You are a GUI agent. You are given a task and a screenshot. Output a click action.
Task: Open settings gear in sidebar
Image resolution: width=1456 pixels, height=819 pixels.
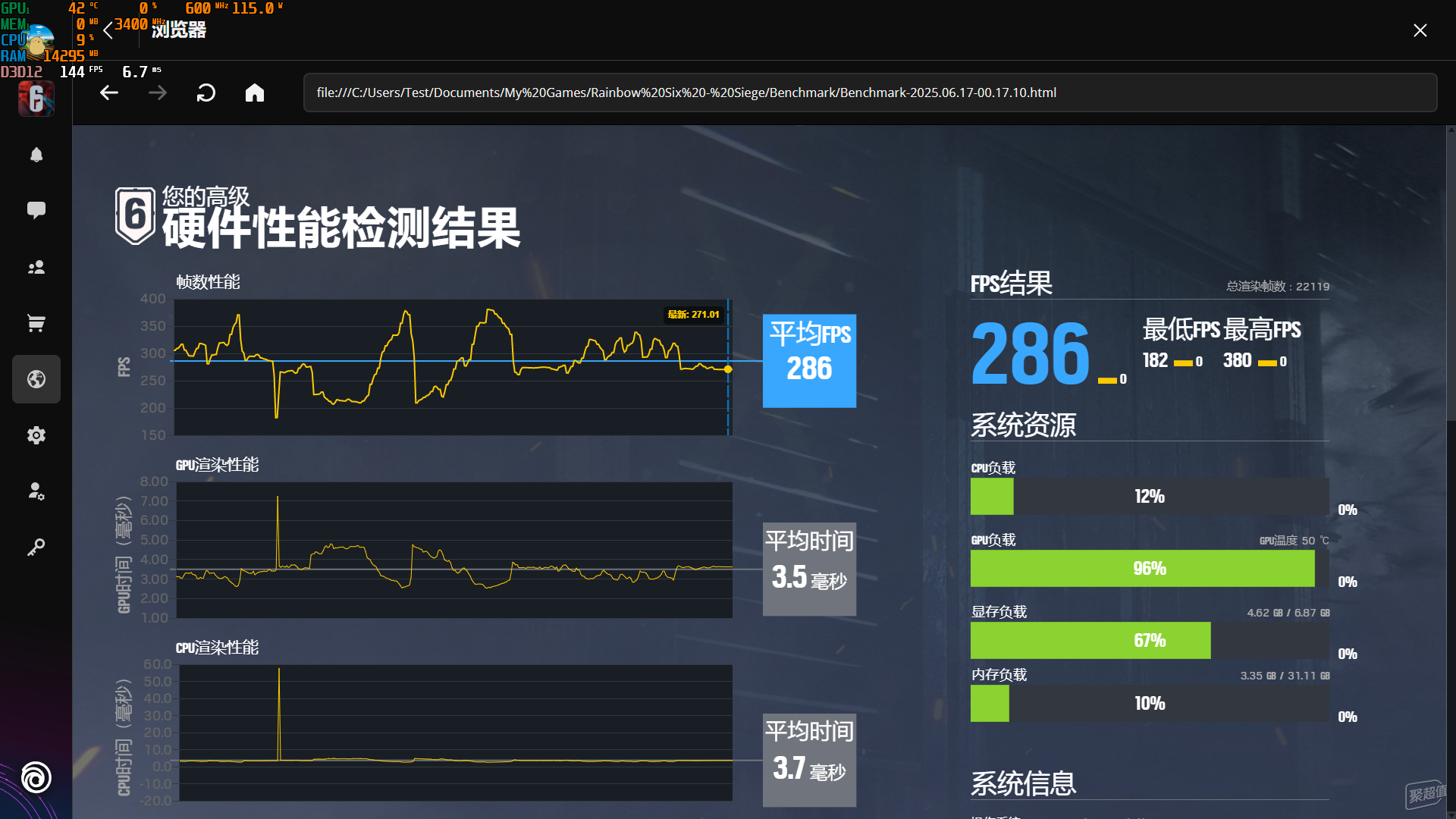(36, 435)
